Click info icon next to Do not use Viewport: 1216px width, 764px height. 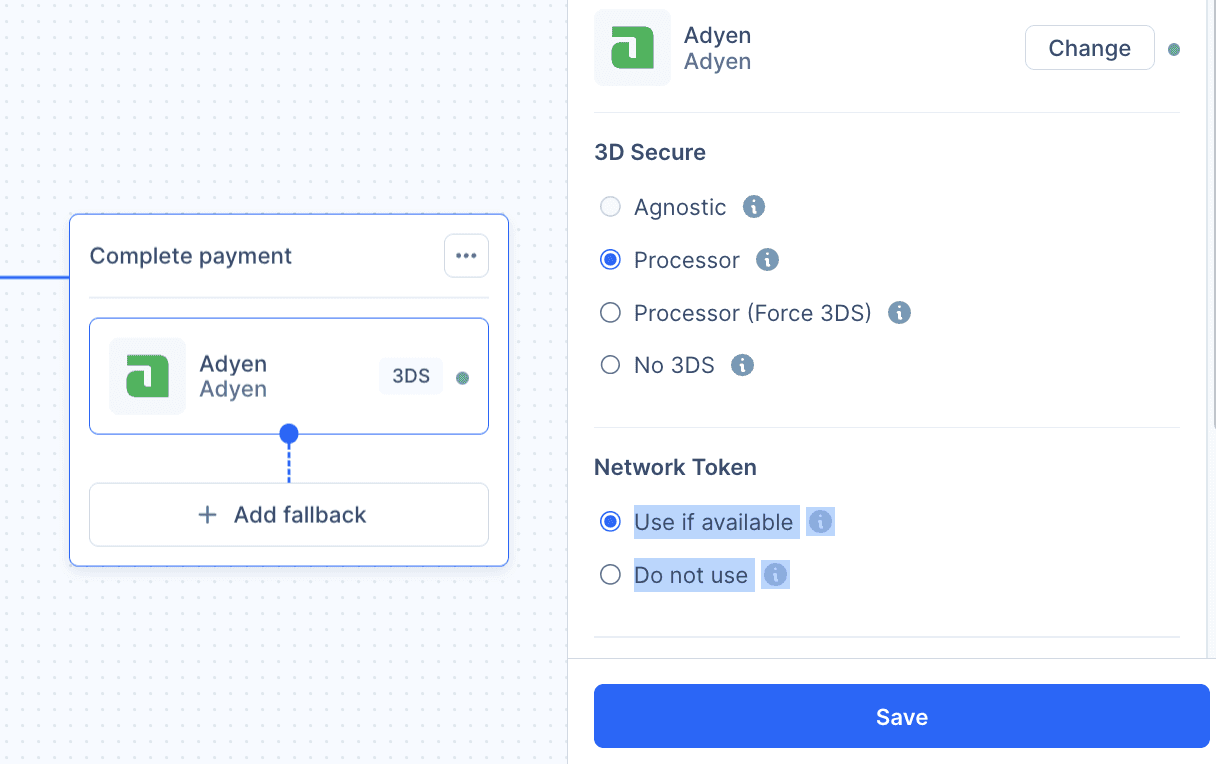775,575
